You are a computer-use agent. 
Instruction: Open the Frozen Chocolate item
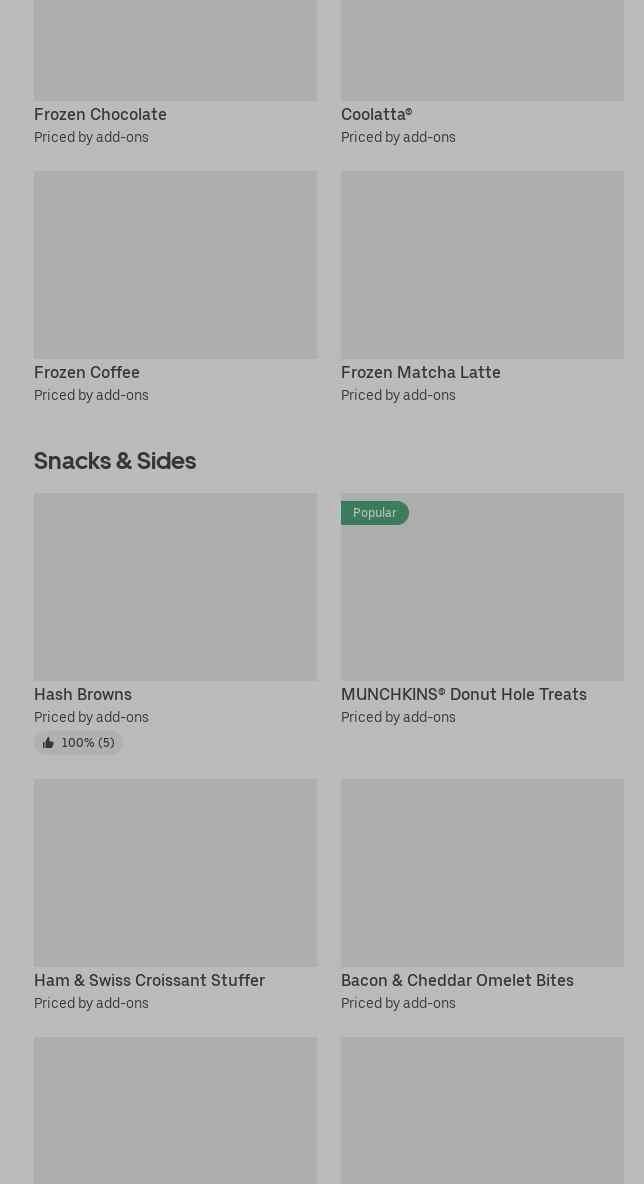coord(100,115)
